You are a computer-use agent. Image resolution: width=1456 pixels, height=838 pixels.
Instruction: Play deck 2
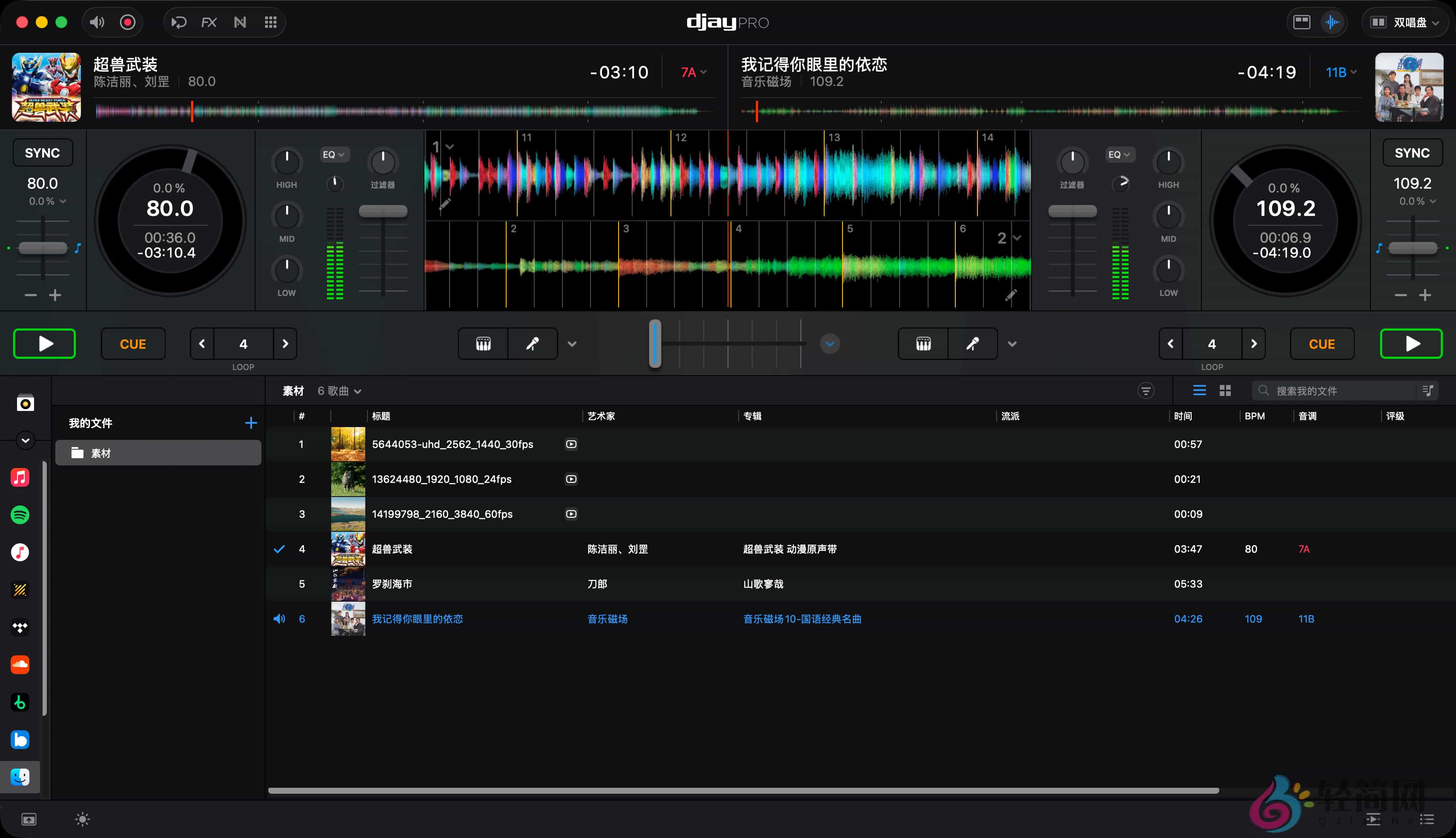(x=1411, y=344)
